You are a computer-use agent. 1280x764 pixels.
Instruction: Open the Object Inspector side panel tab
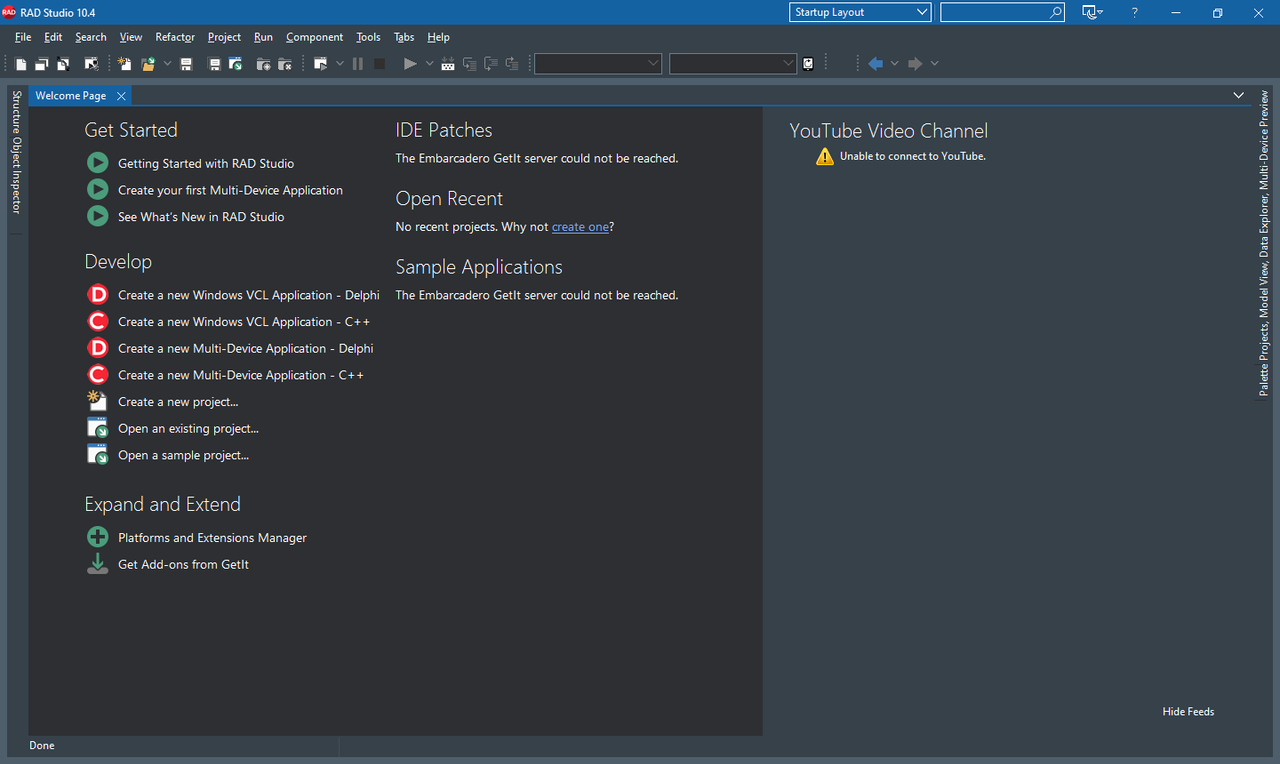coord(16,176)
